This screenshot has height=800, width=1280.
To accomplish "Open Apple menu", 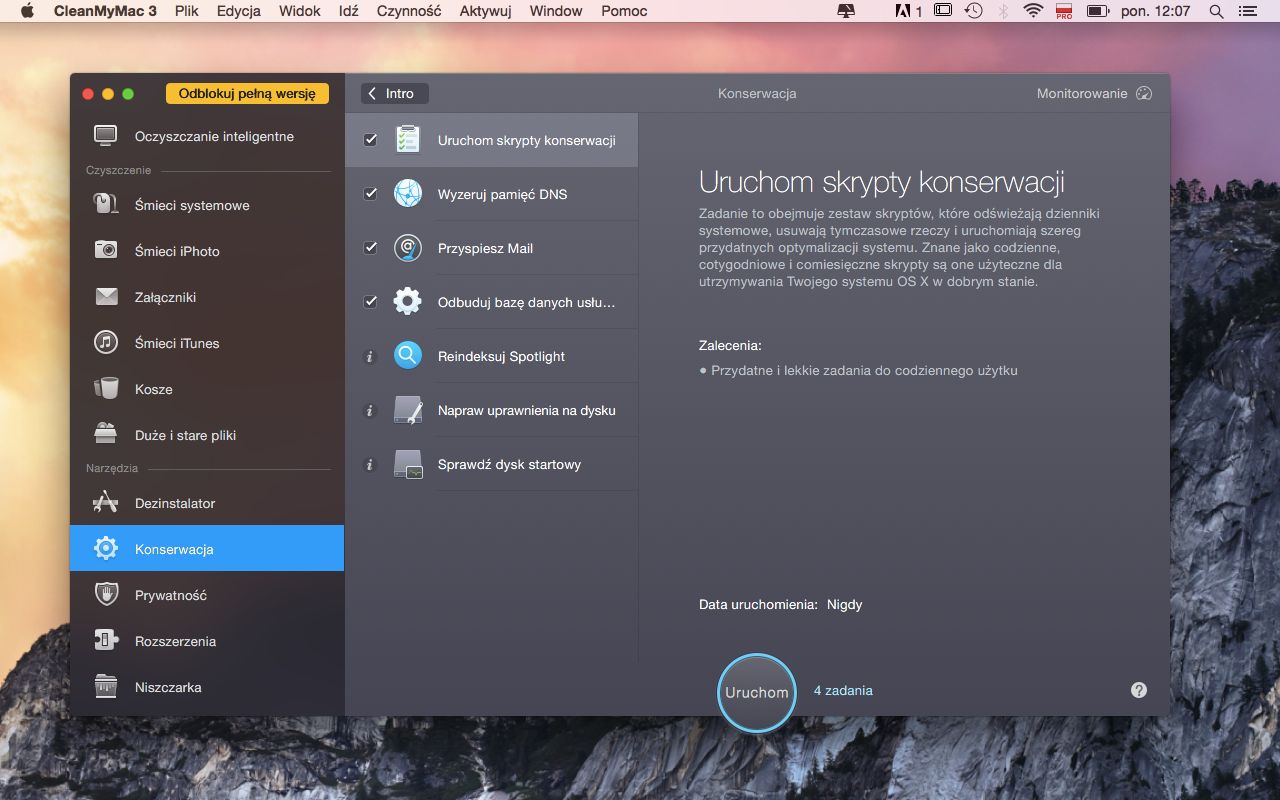I will click(27, 11).
